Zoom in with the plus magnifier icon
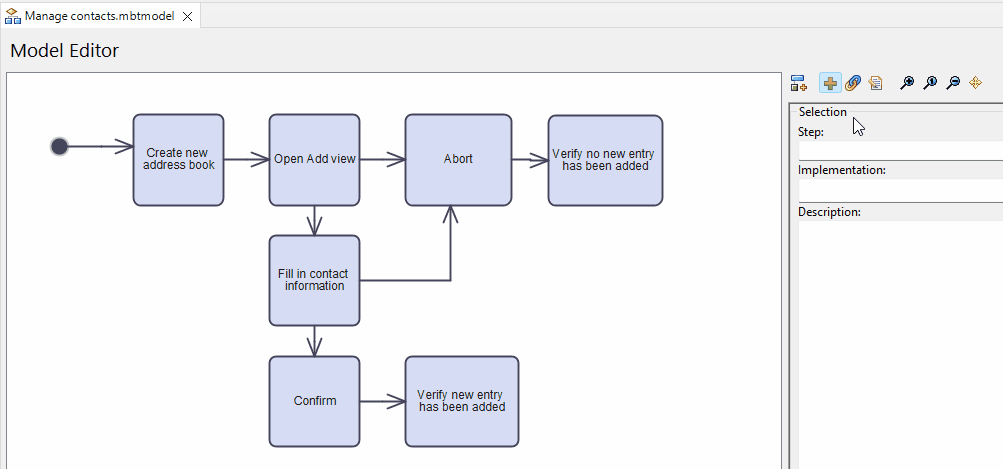Image resolution: width=1003 pixels, height=469 pixels. tap(907, 83)
